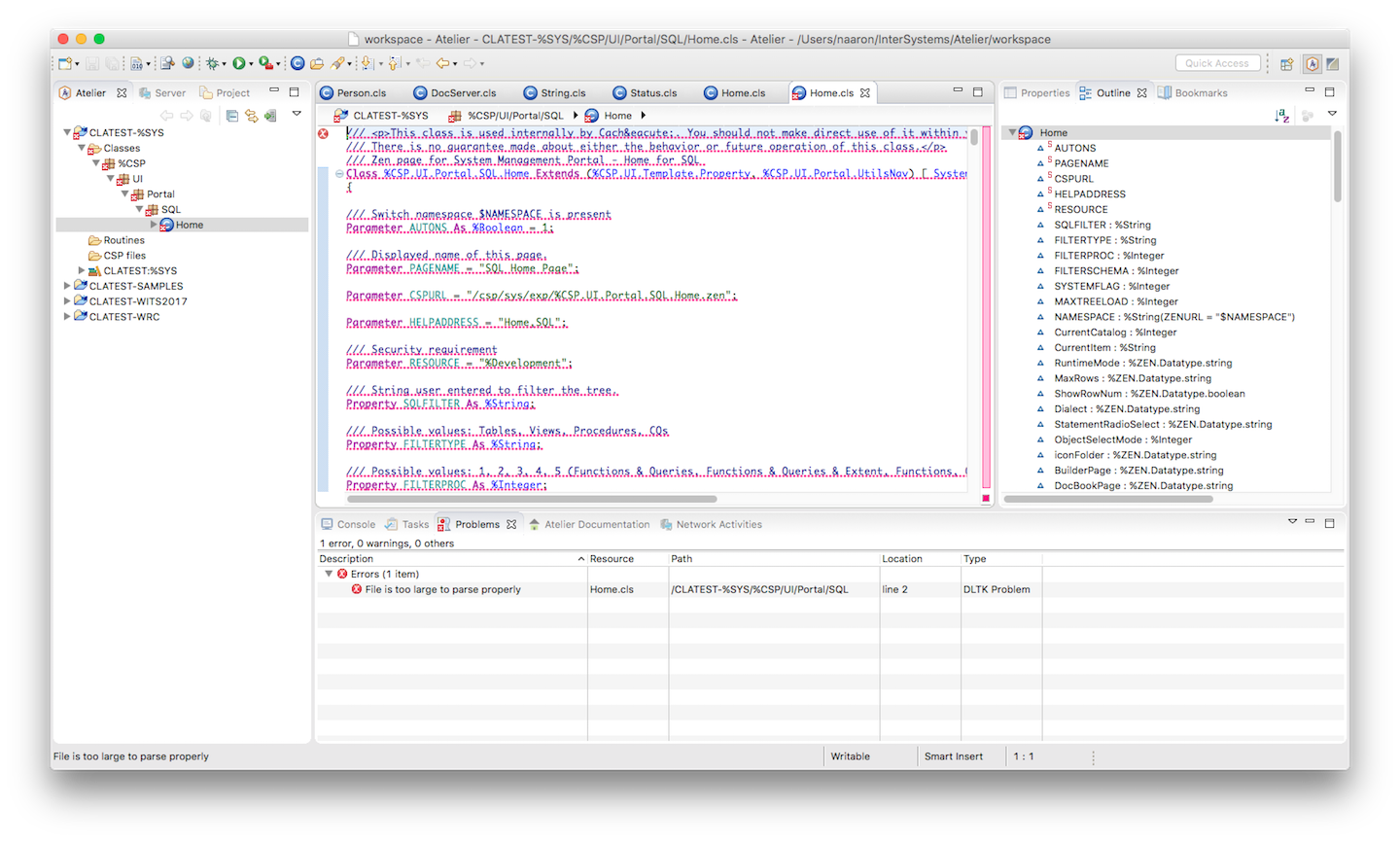This screenshot has height=842, width=1400.
Task: Go to previous annotation arrow icon
Action: click(x=394, y=63)
